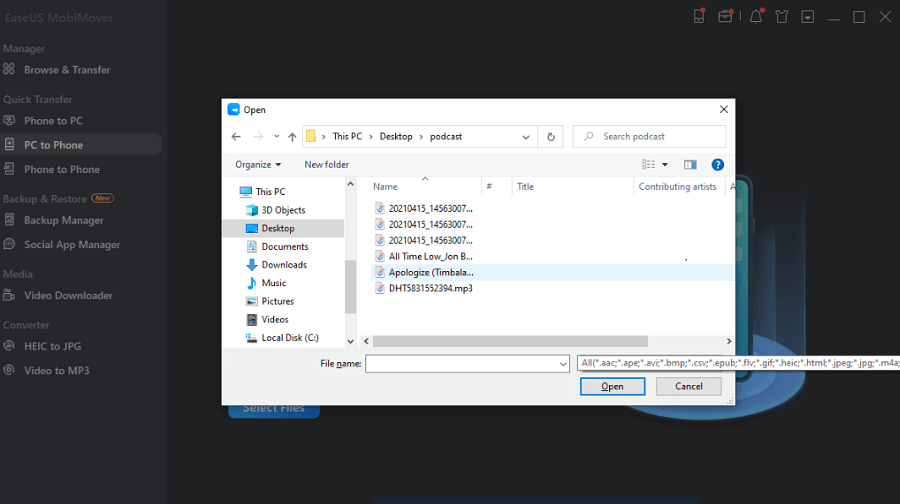900x504 pixels.
Task: Open Backup Manager in MobiMover
Action: click(64, 220)
